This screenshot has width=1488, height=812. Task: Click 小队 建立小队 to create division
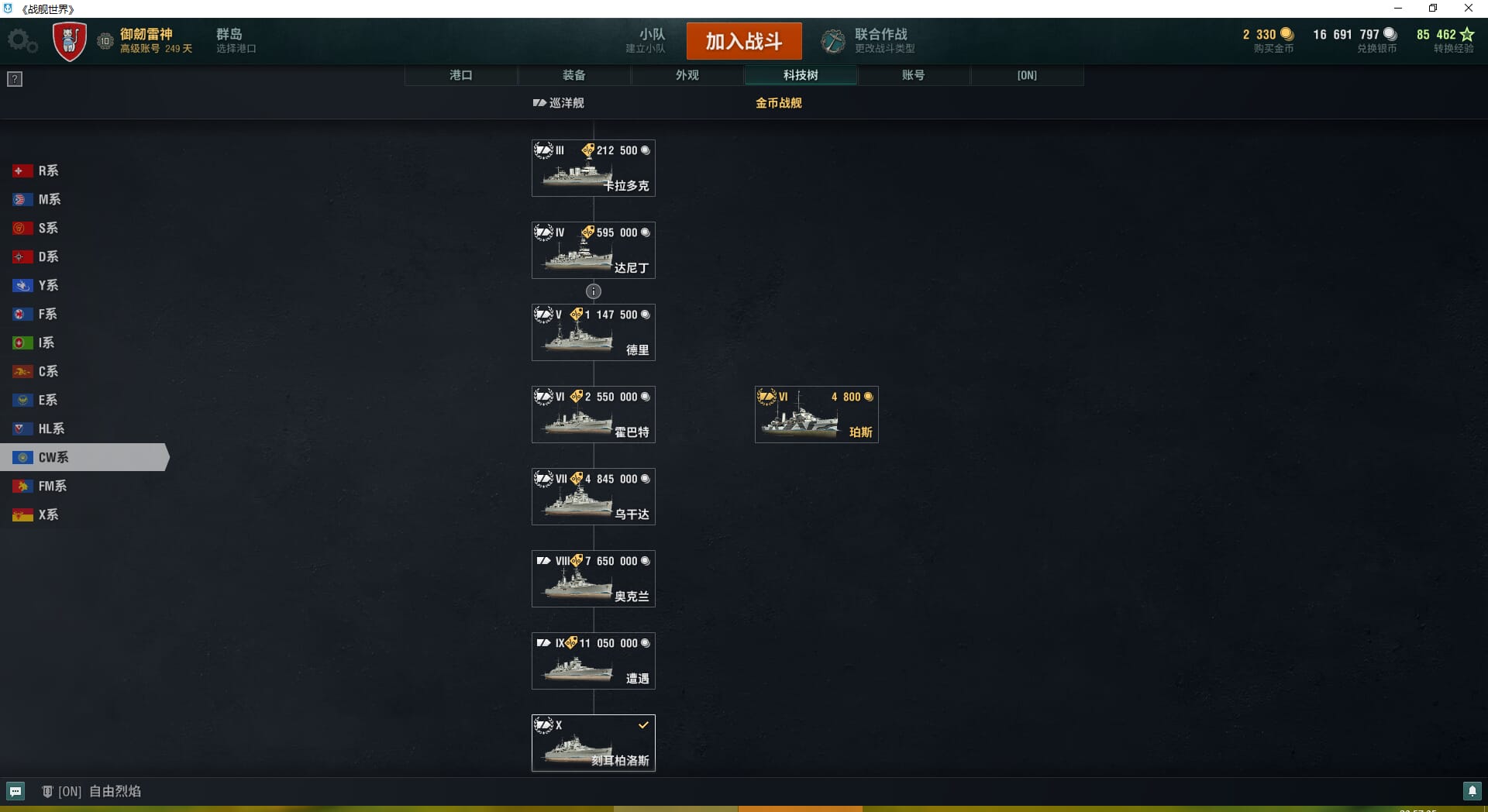(646, 40)
